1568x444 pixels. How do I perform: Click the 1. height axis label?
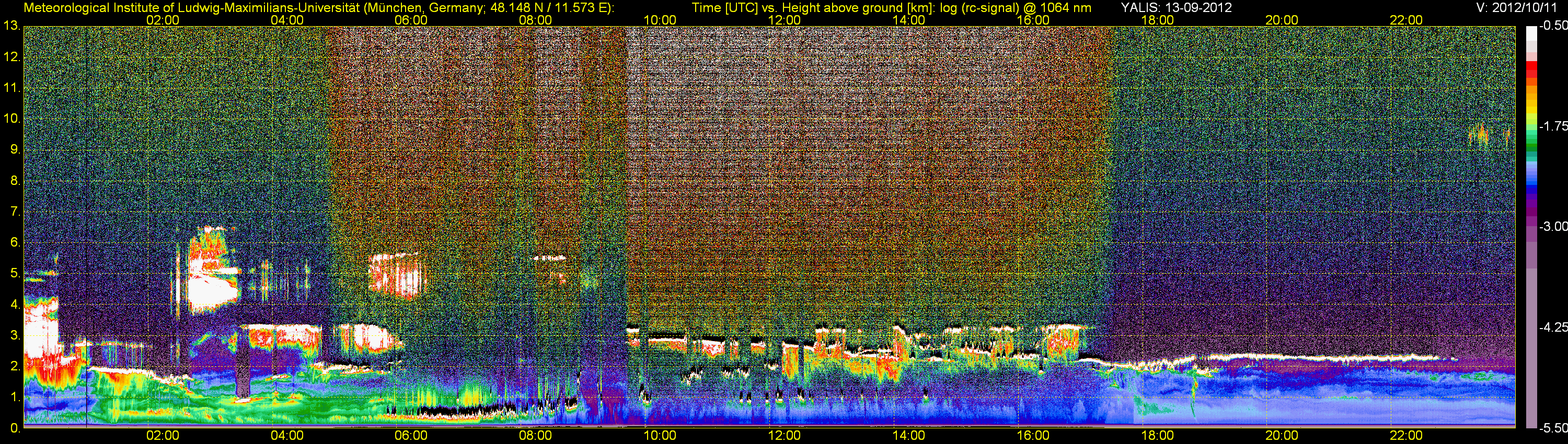(x=15, y=398)
